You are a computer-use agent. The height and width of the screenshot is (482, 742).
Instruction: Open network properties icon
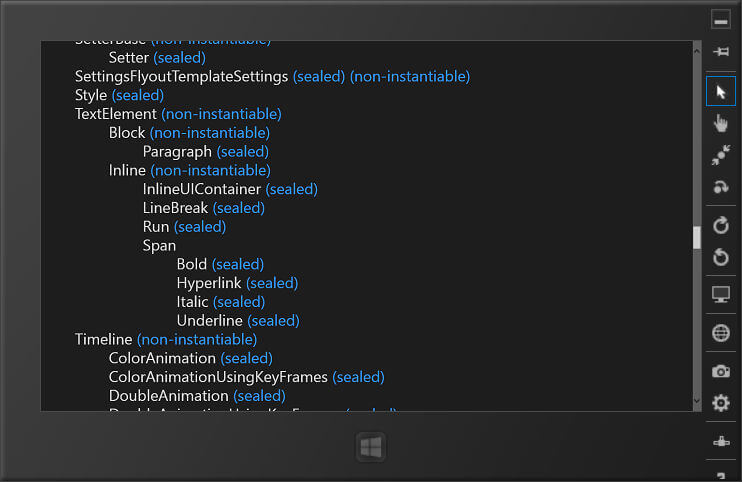(721, 441)
